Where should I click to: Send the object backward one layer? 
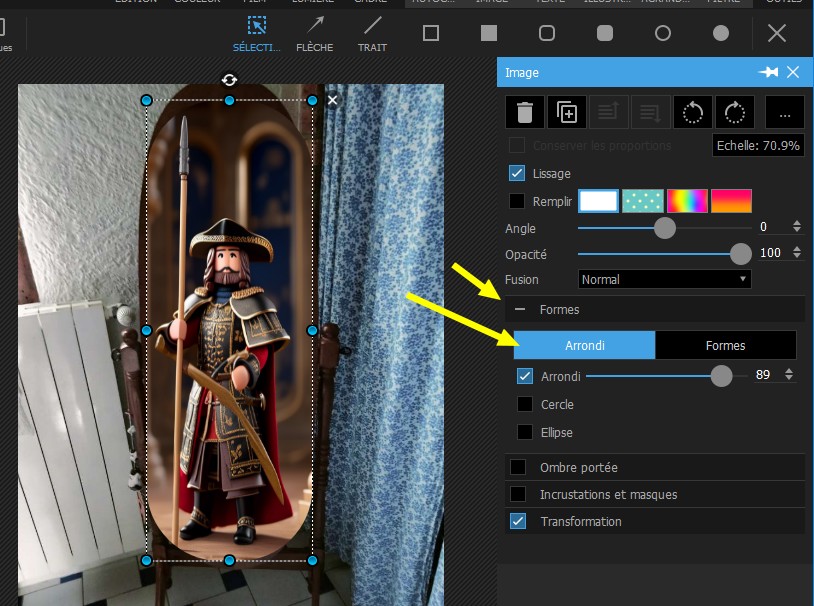click(x=650, y=112)
